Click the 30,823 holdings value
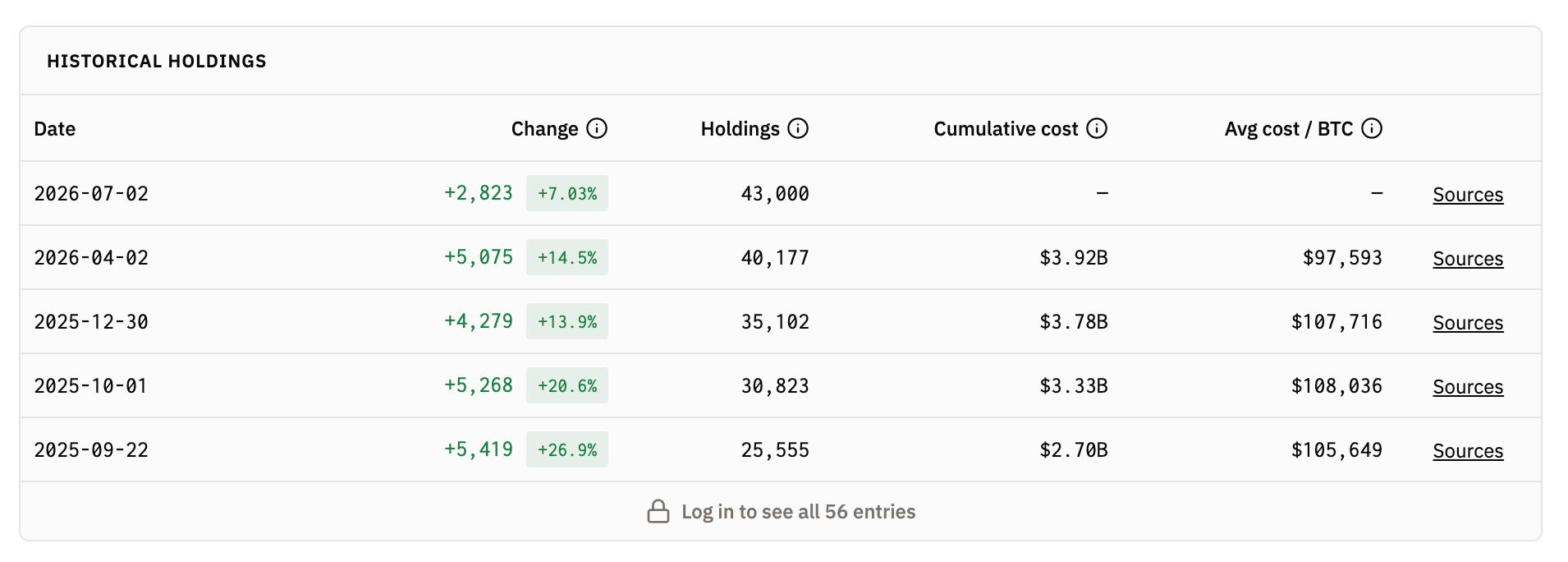The width and height of the screenshot is (1568, 562). click(775, 386)
